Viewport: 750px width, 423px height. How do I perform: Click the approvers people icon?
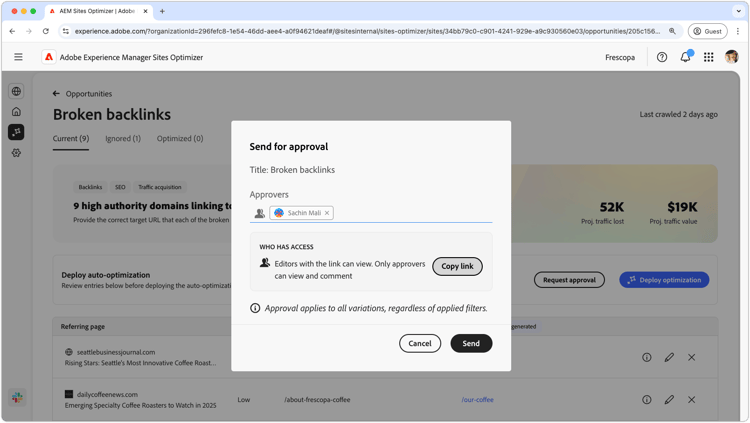click(x=259, y=213)
